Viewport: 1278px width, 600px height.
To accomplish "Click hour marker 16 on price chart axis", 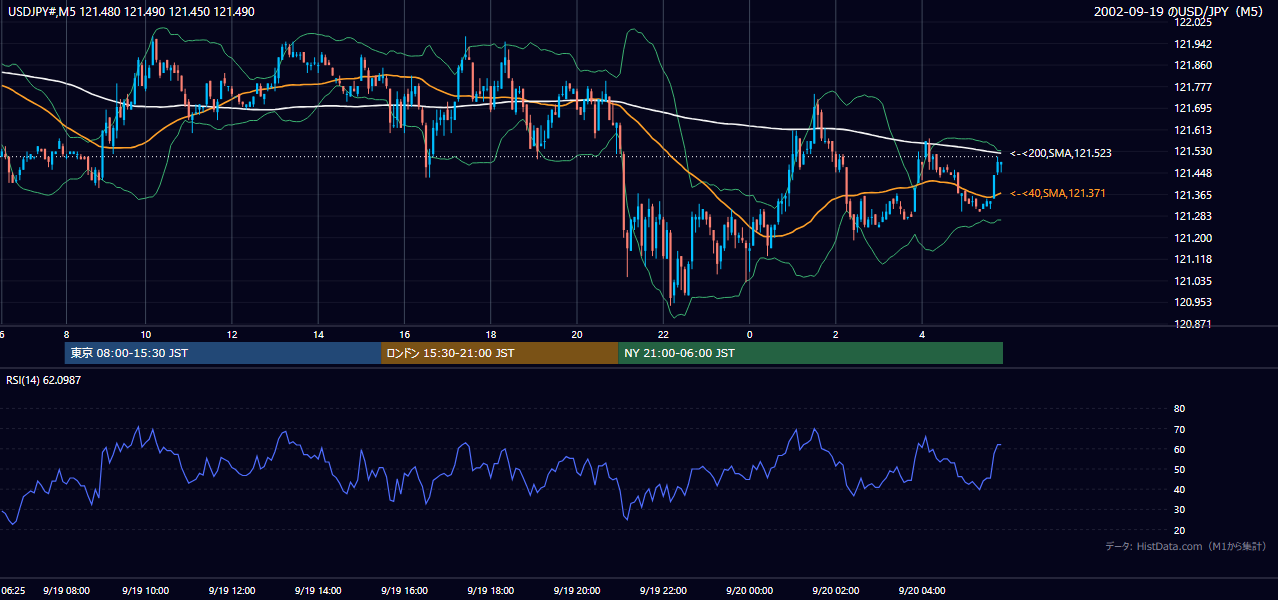I will pos(405,334).
